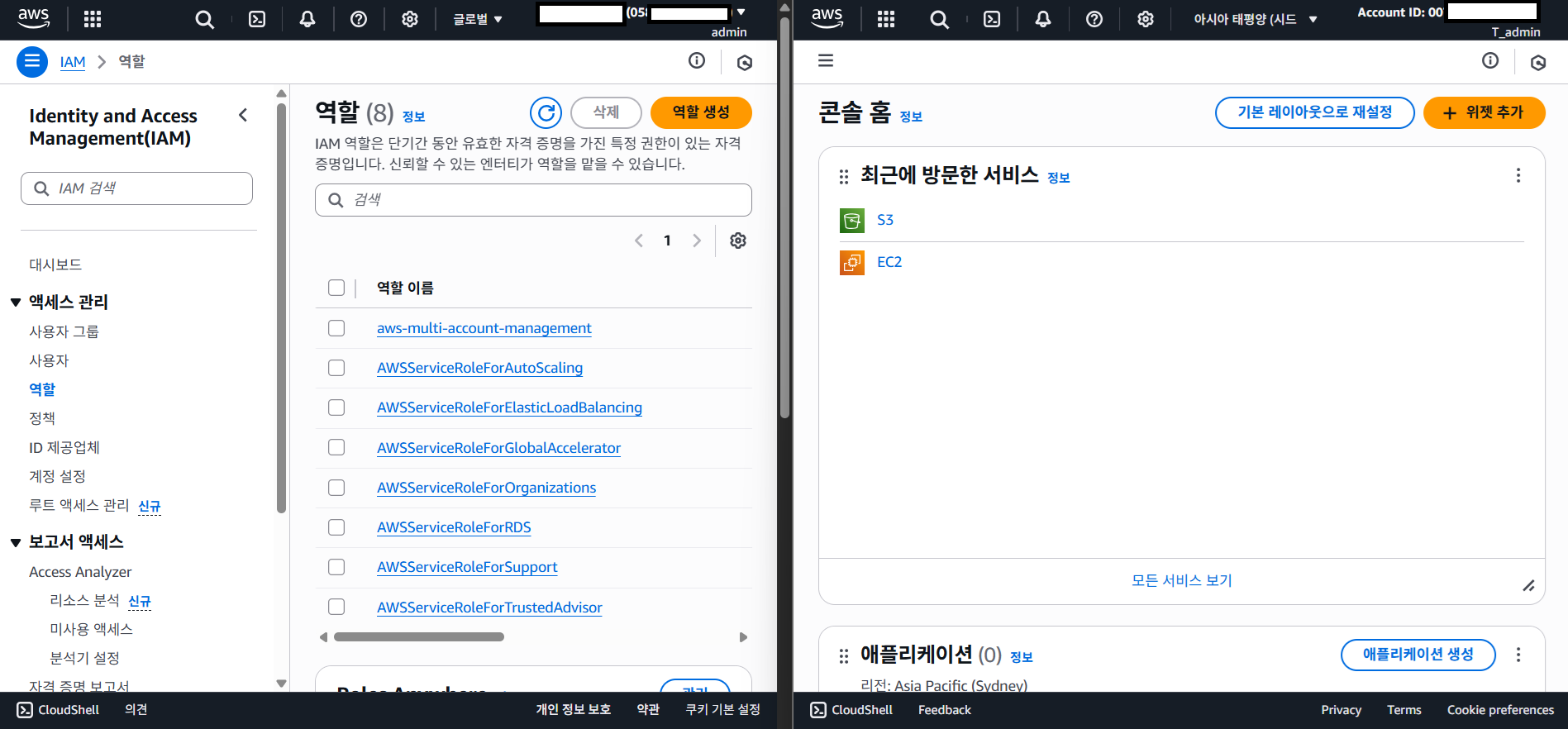Click EC2 service icon in recent services
Viewport: 1568px width, 729px height.
(852, 263)
